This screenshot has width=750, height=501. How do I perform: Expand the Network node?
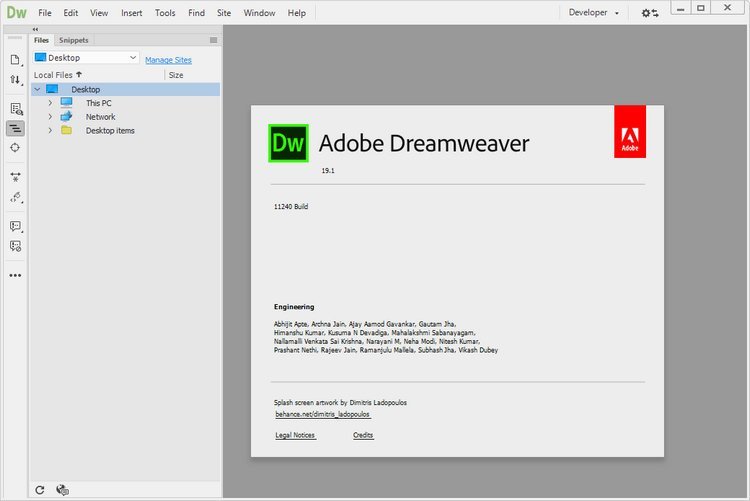pyautogui.click(x=50, y=117)
